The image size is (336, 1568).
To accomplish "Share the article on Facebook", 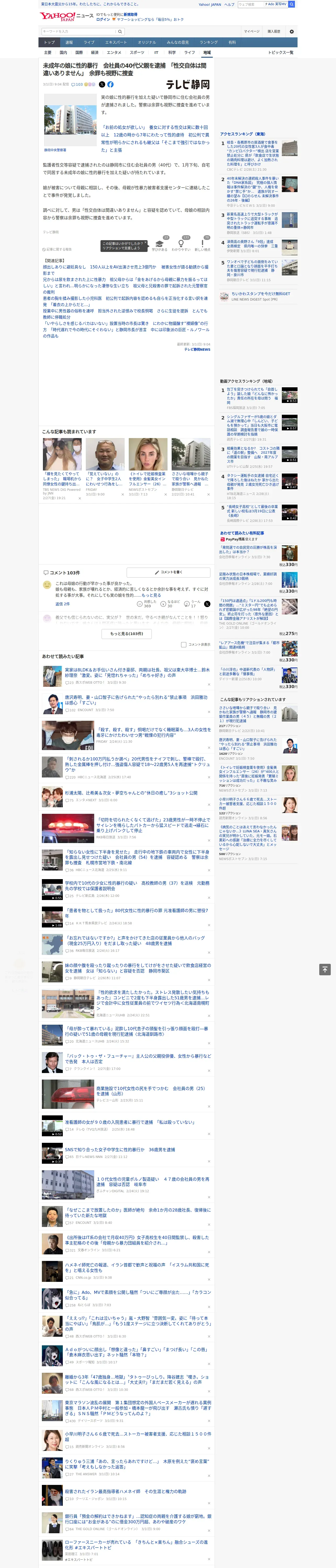I will 110,85.
